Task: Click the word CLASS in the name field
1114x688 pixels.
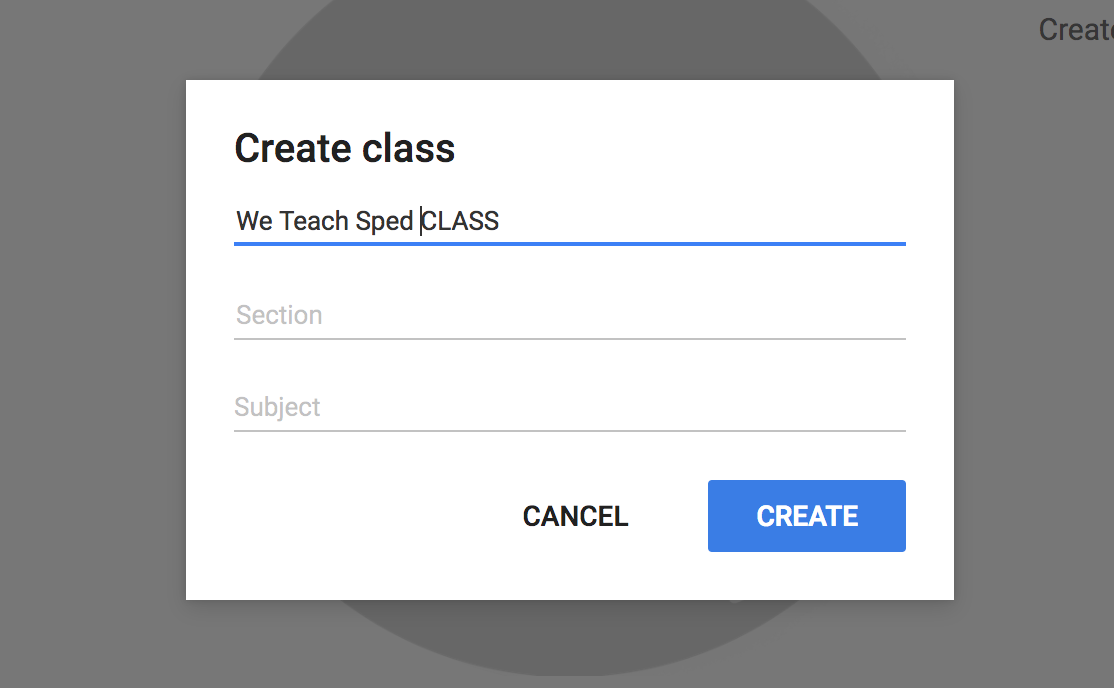Action: click(x=461, y=221)
